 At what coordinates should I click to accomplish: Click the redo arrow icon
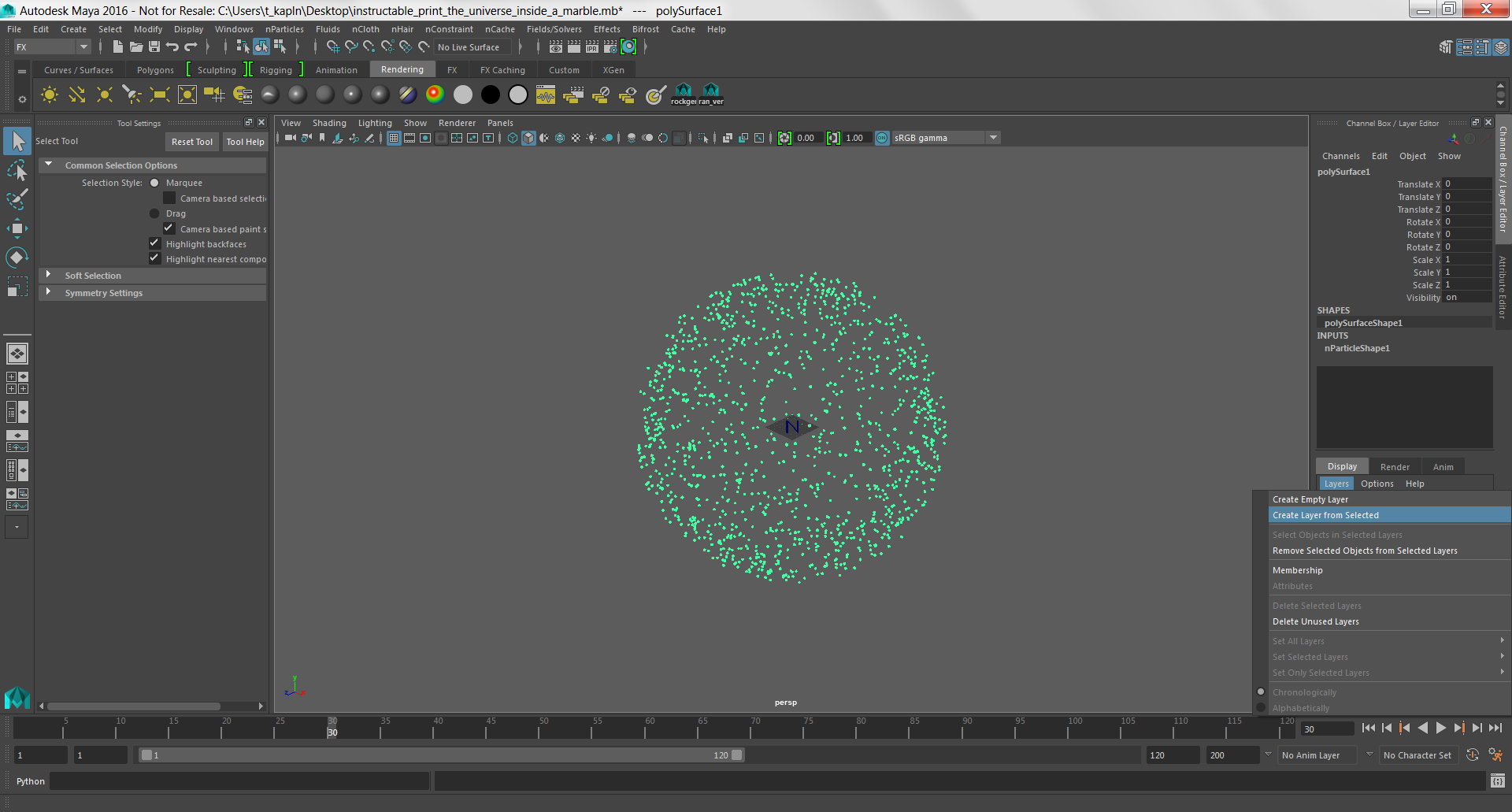(191, 47)
